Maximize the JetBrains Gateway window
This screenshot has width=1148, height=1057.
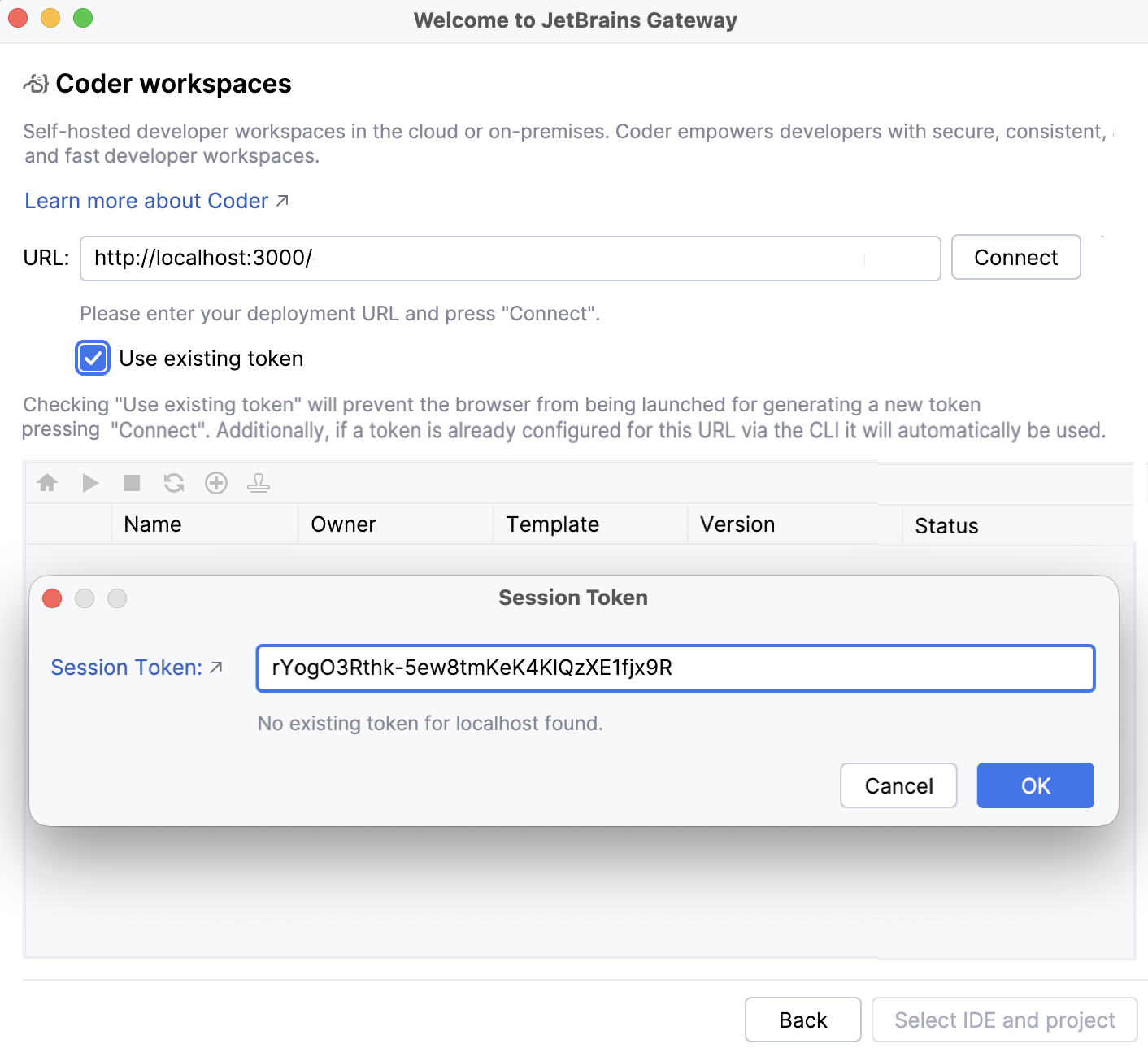[83, 18]
